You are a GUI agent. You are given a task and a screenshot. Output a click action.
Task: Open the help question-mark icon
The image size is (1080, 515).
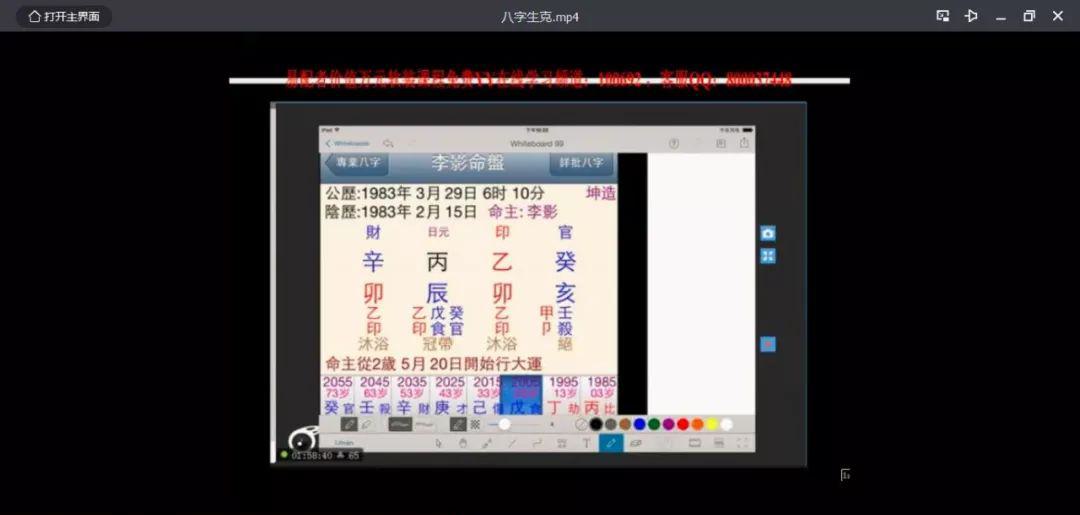point(674,143)
